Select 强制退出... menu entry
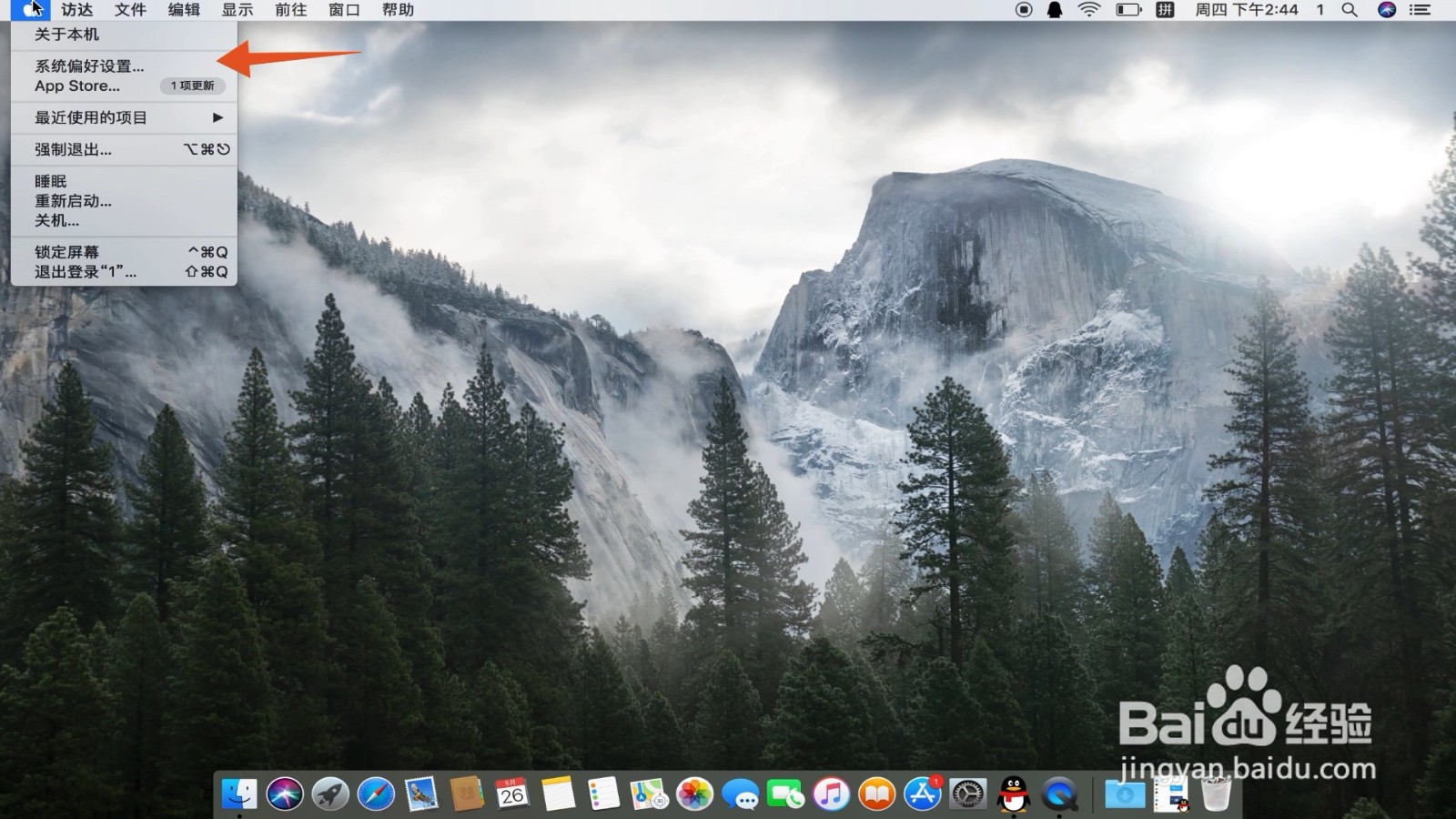 (x=124, y=149)
